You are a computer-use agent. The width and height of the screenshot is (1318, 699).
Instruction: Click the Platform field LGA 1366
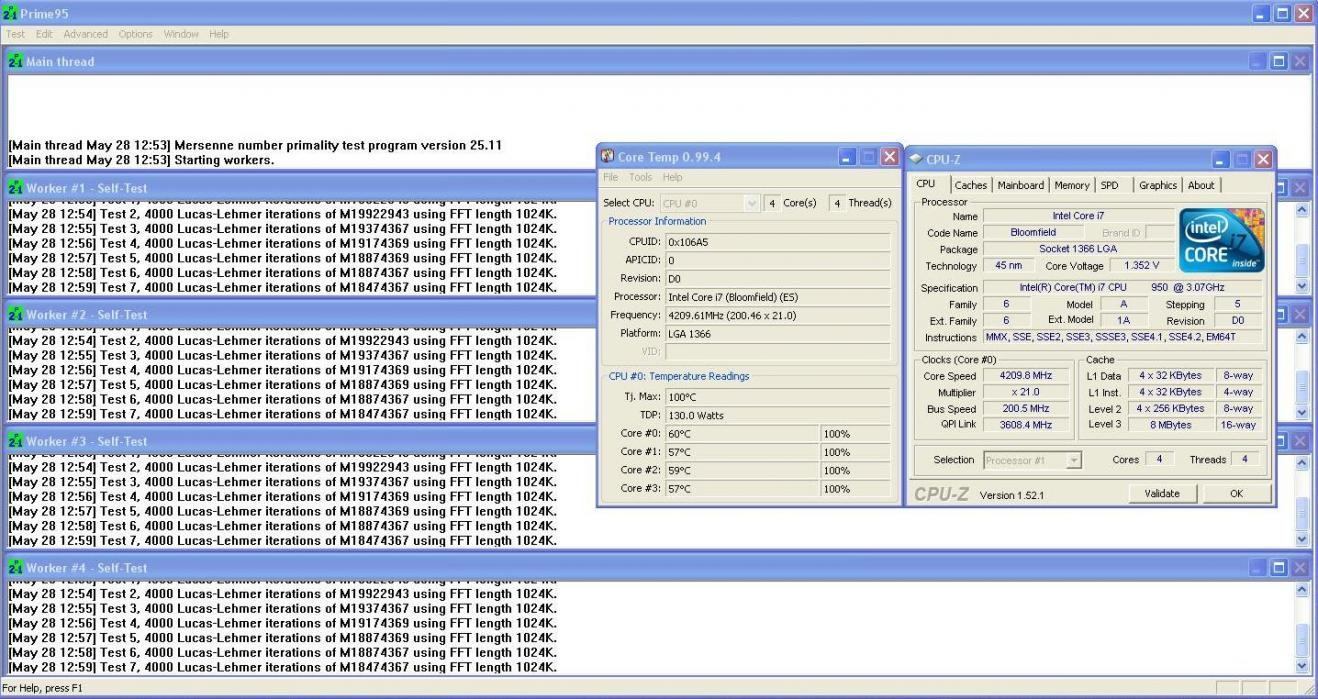tap(778, 333)
